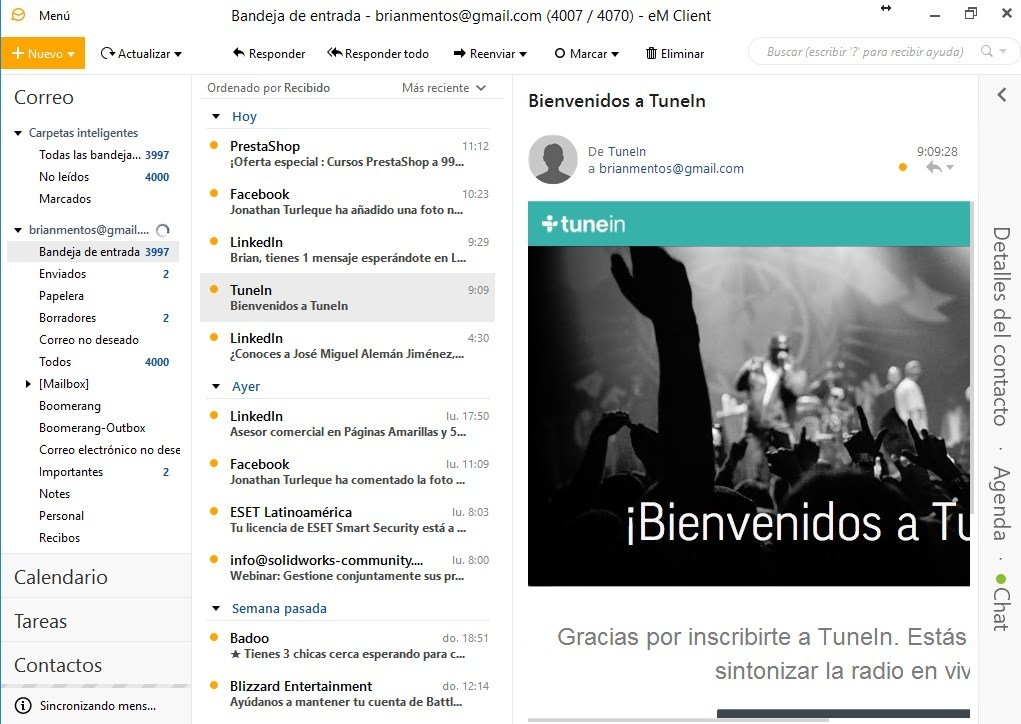Click brianmentos@gmail.com recipient address
This screenshot has width=1021, height=724.
[671, 169]
